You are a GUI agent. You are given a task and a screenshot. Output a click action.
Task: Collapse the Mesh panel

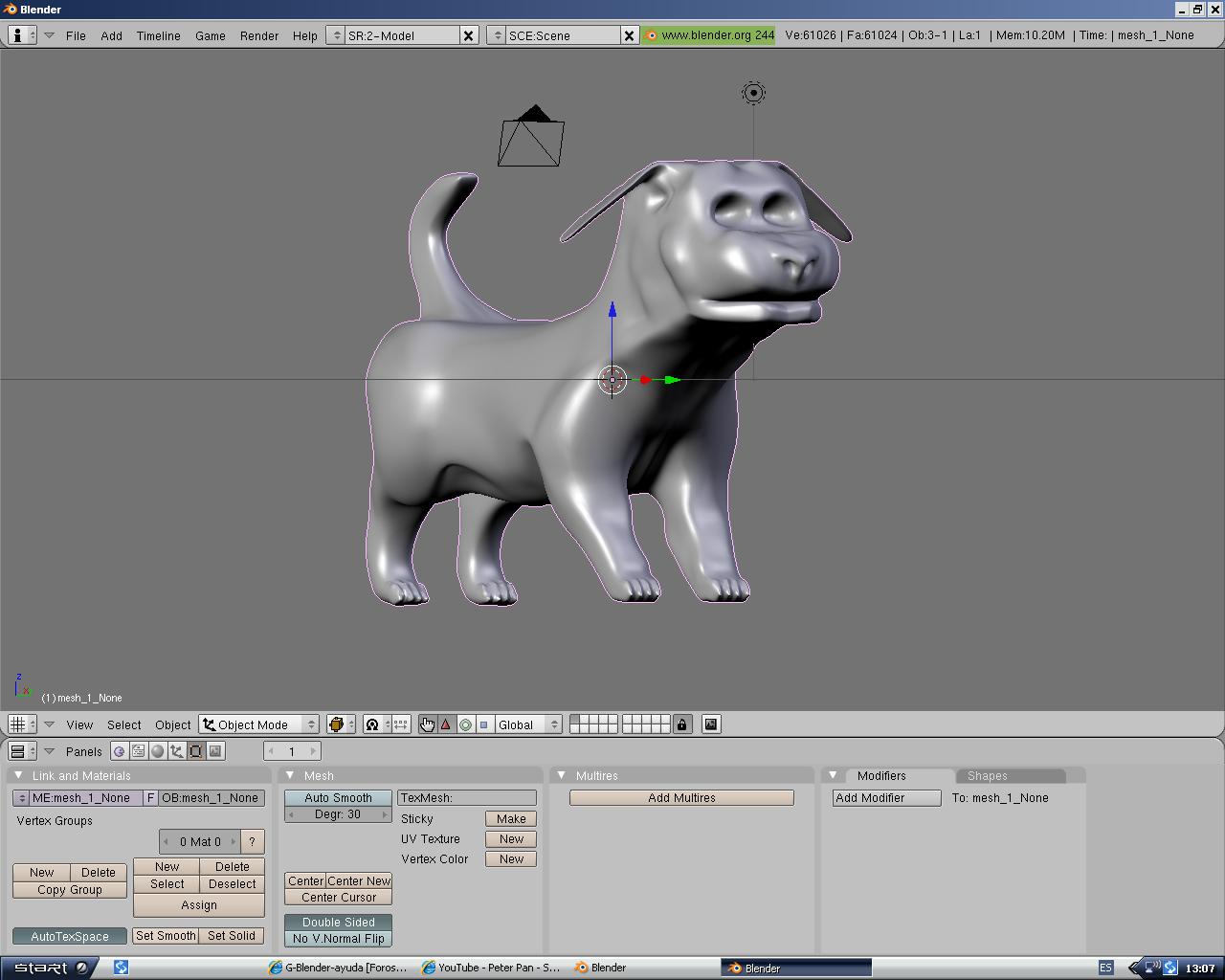coord(290,775)
